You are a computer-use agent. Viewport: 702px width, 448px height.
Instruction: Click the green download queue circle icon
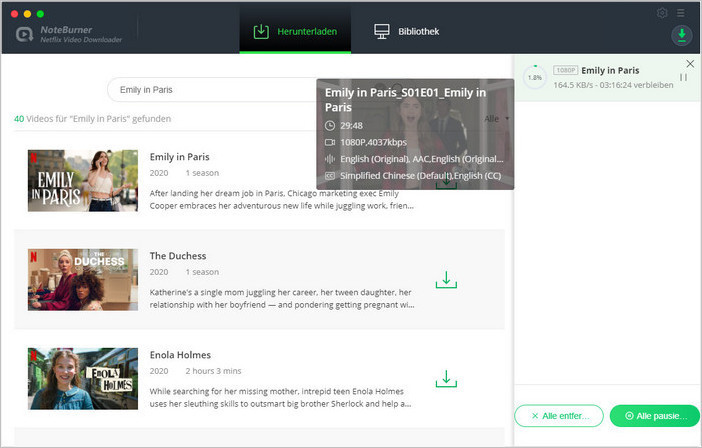681,35
